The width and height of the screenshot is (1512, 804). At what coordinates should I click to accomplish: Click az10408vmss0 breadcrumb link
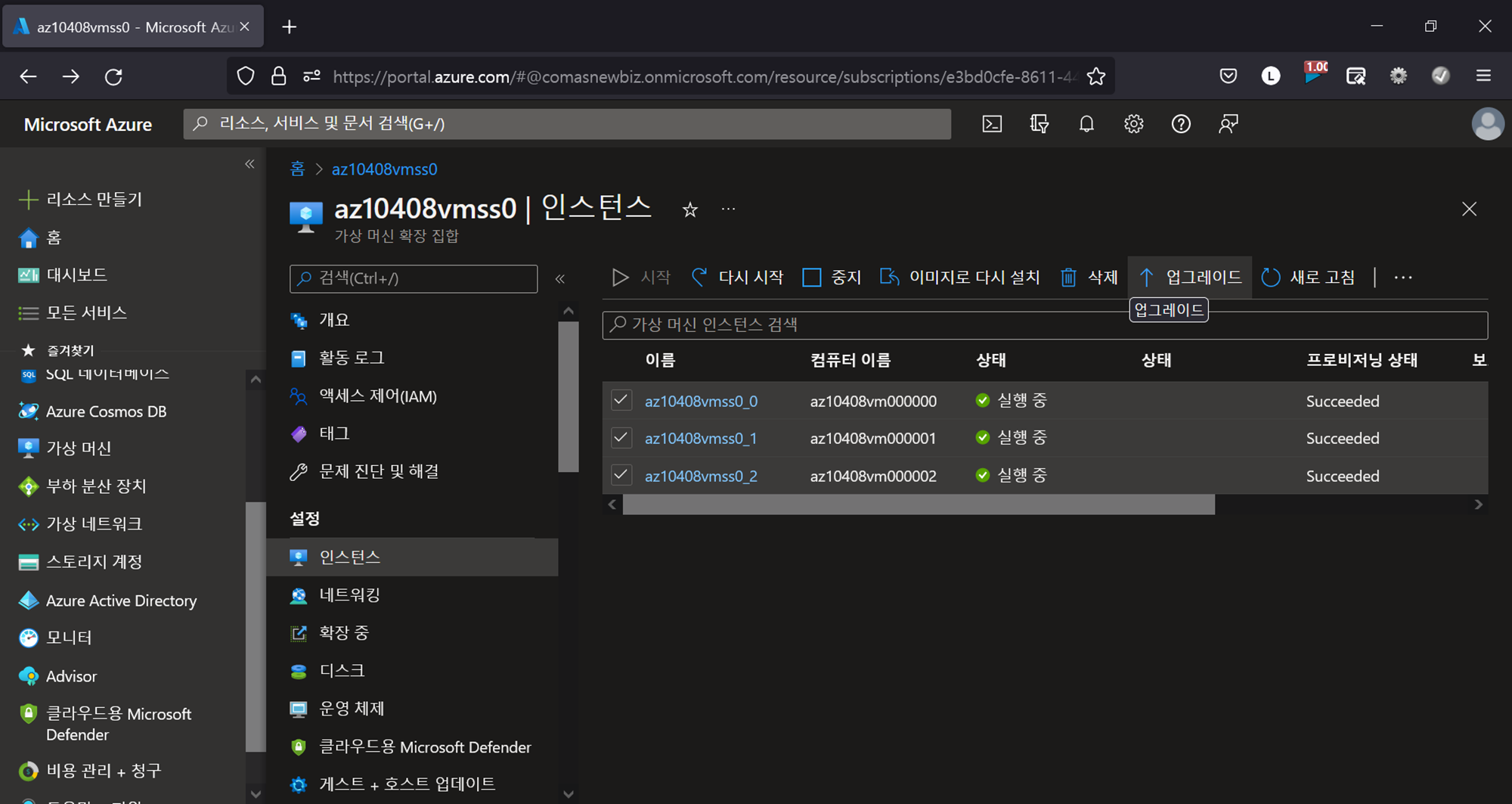tap(384, 169)
